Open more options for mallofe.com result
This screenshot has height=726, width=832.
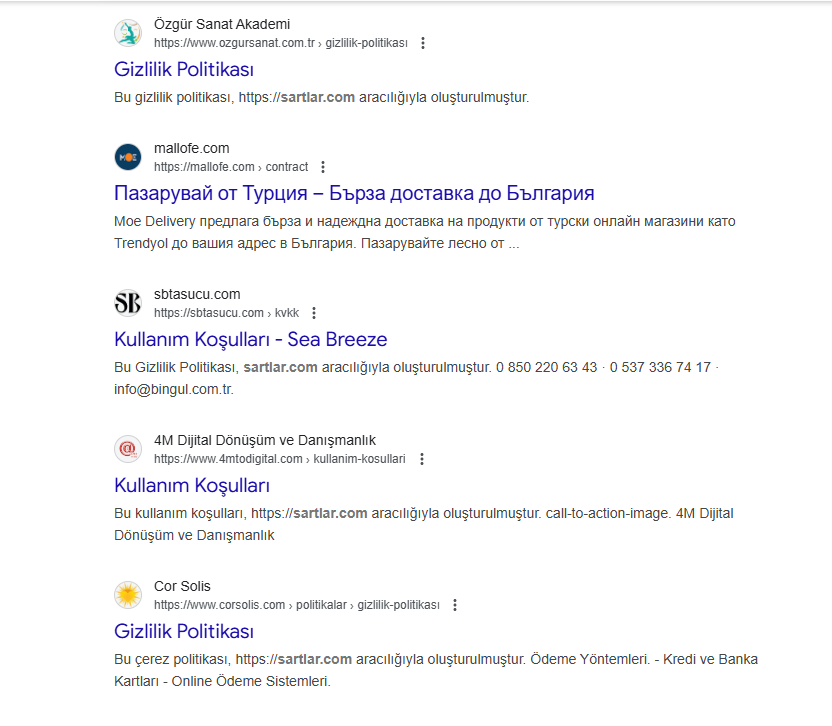(x=323, y=167)
